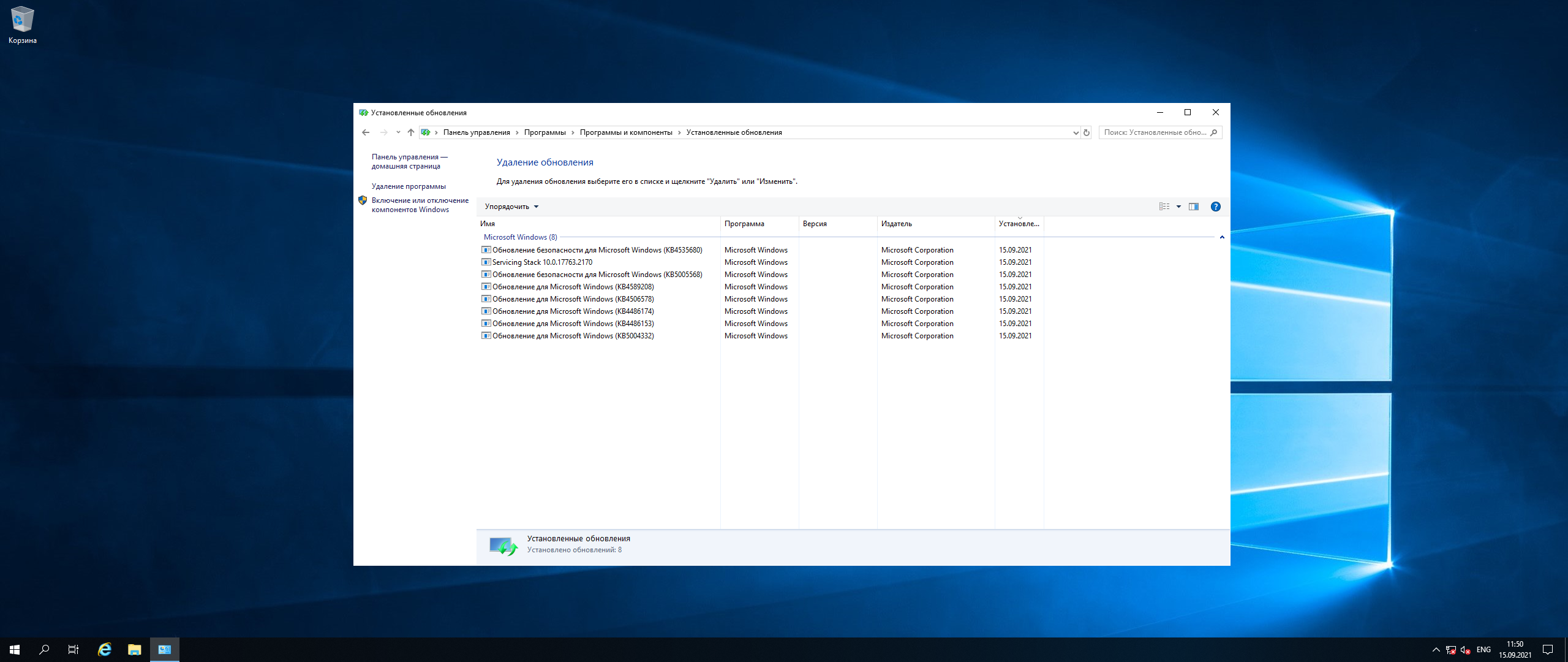Click Установленные обновления breadcrumb
The height and width of the screenshot is (662, 1568).
click(x=734, y=132)
